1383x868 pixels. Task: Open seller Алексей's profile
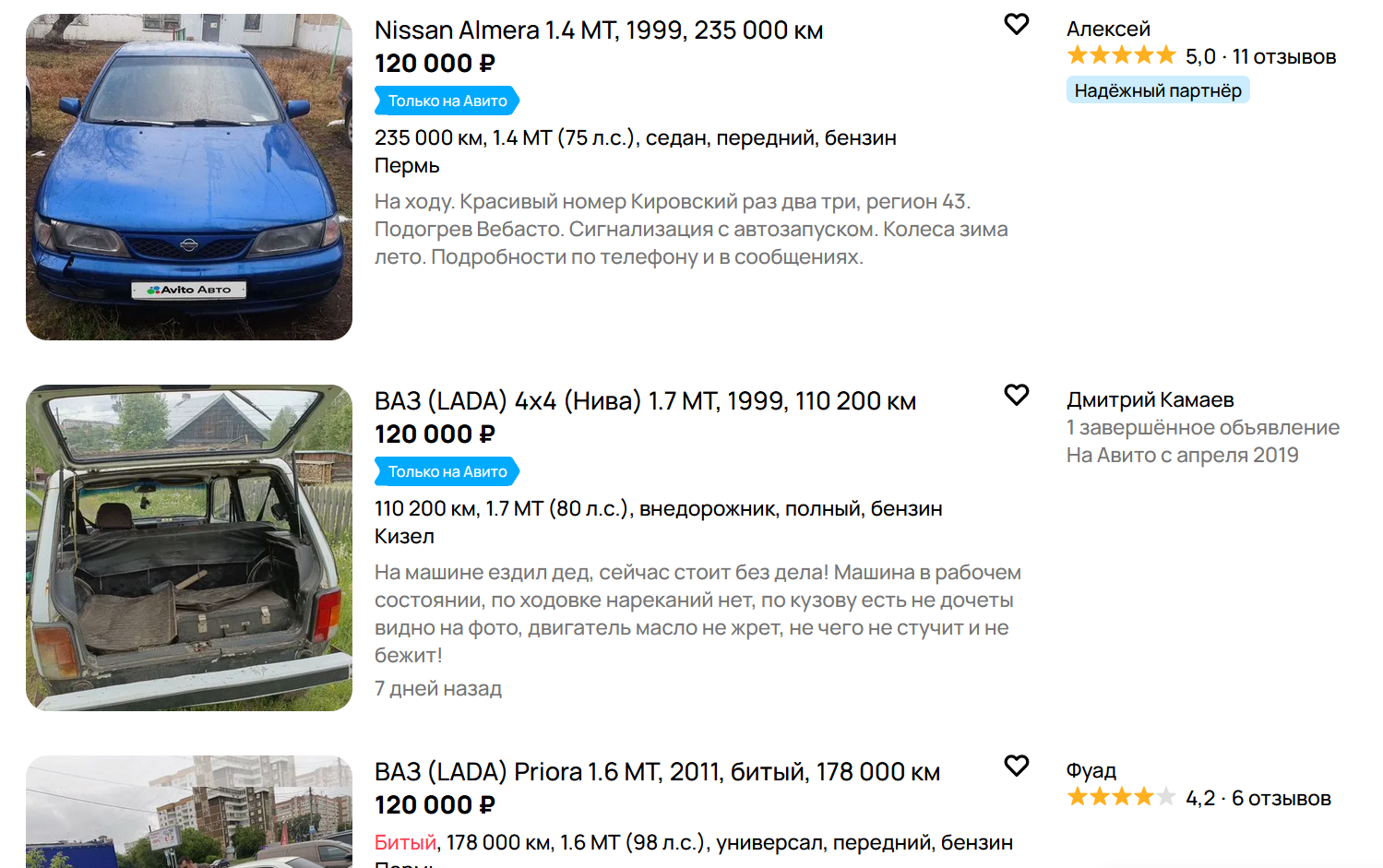coord(1108,29)
